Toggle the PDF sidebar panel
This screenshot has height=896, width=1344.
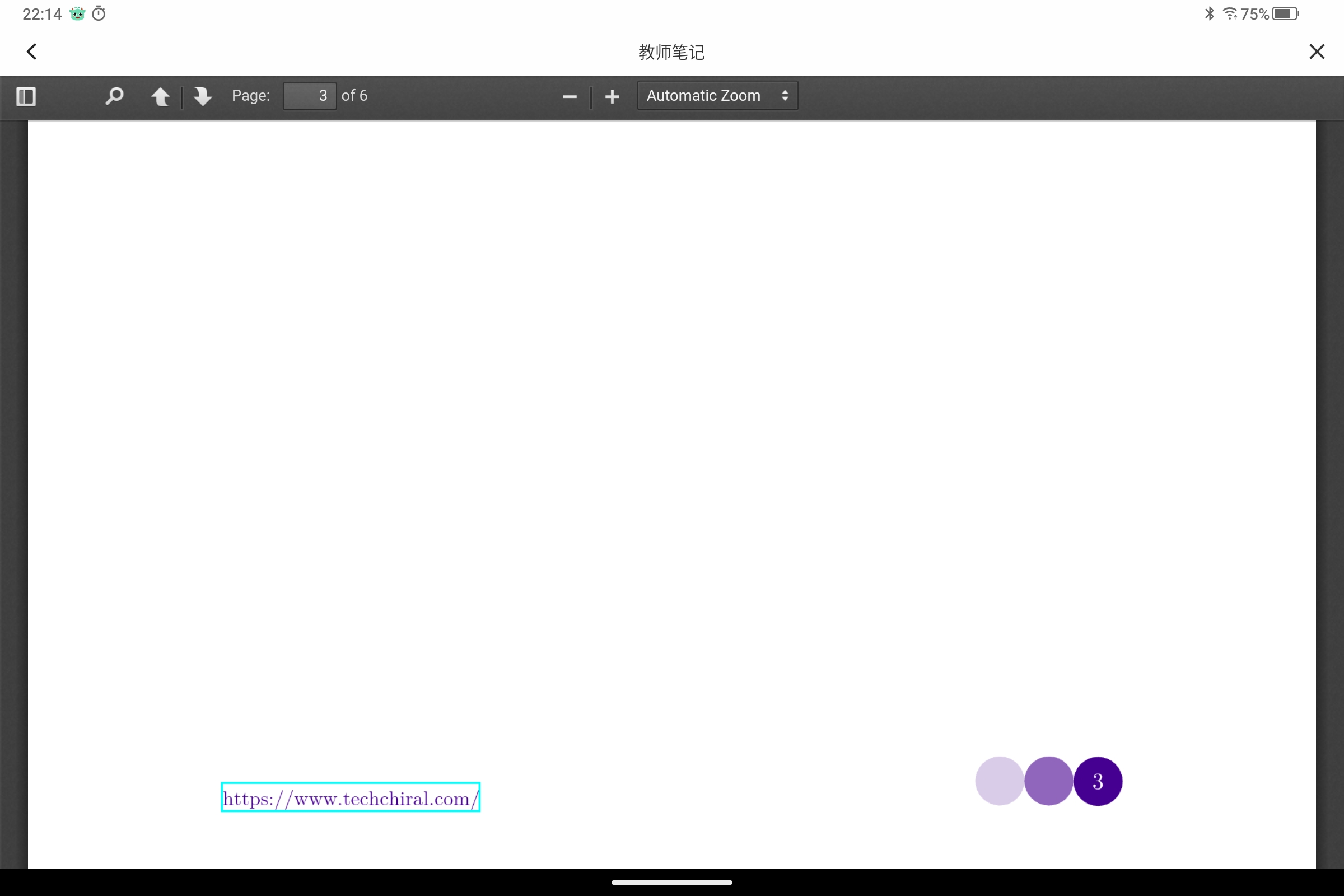pos(26,96)
